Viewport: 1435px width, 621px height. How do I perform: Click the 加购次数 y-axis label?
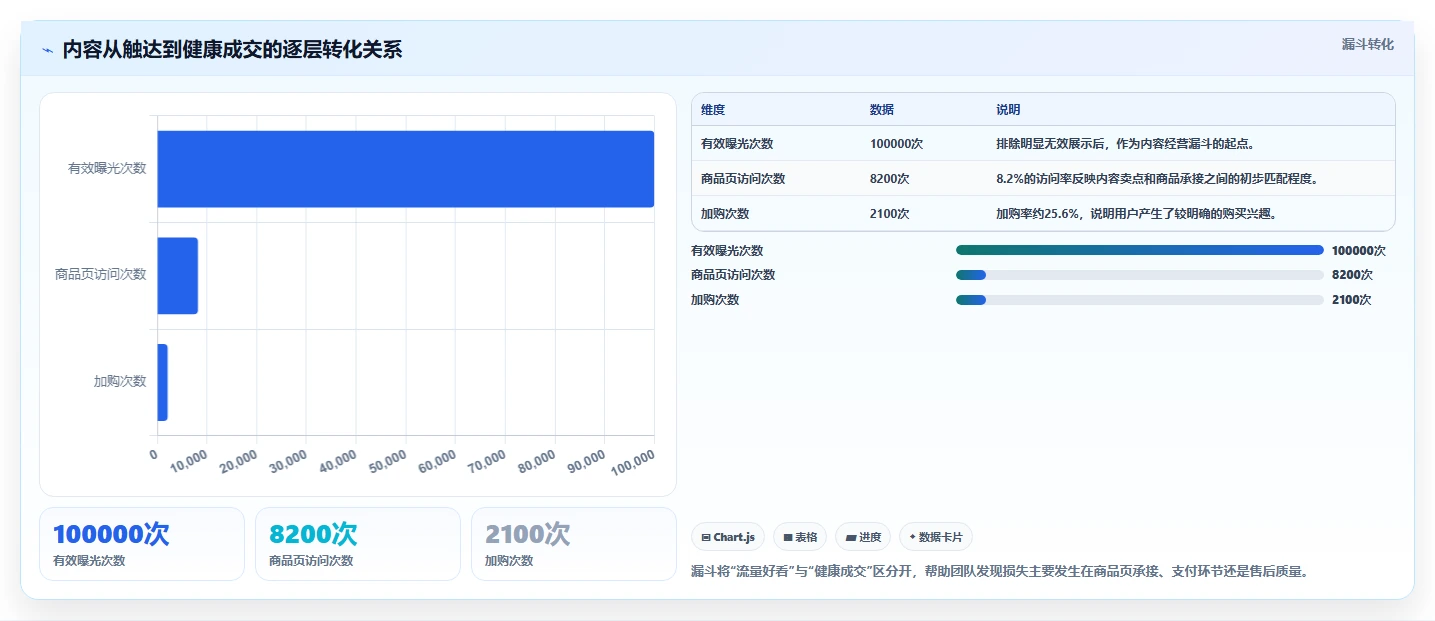click(x=120, y=381)
